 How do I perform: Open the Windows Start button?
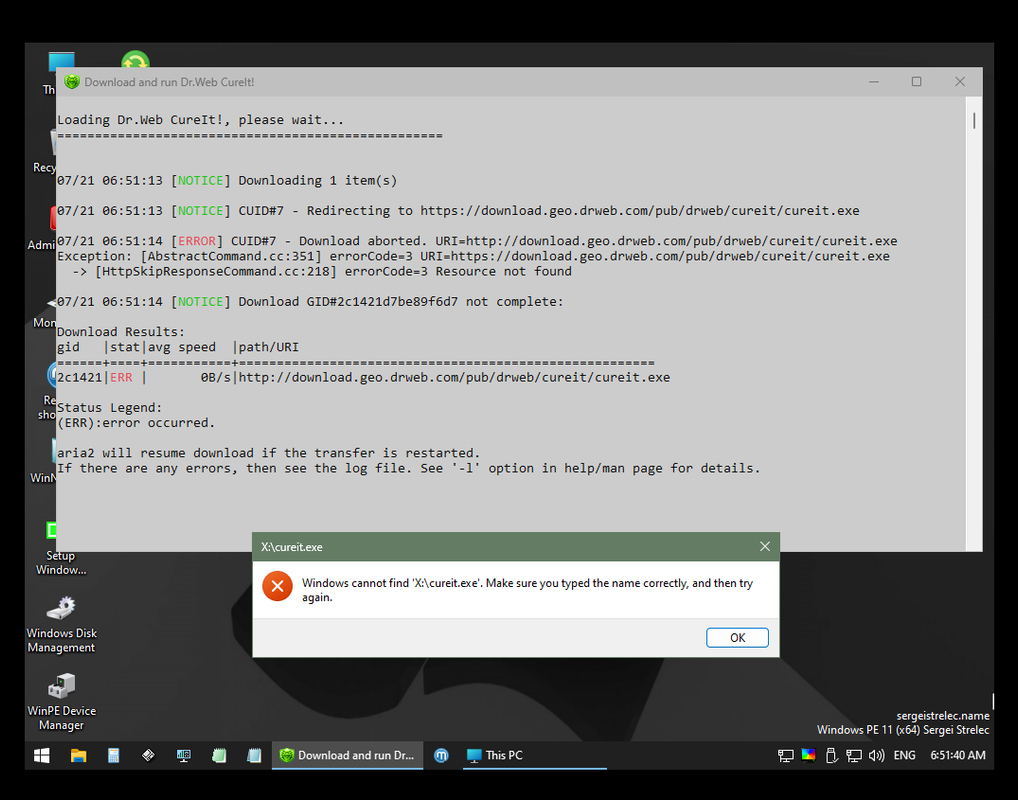(x=42, y=755)
